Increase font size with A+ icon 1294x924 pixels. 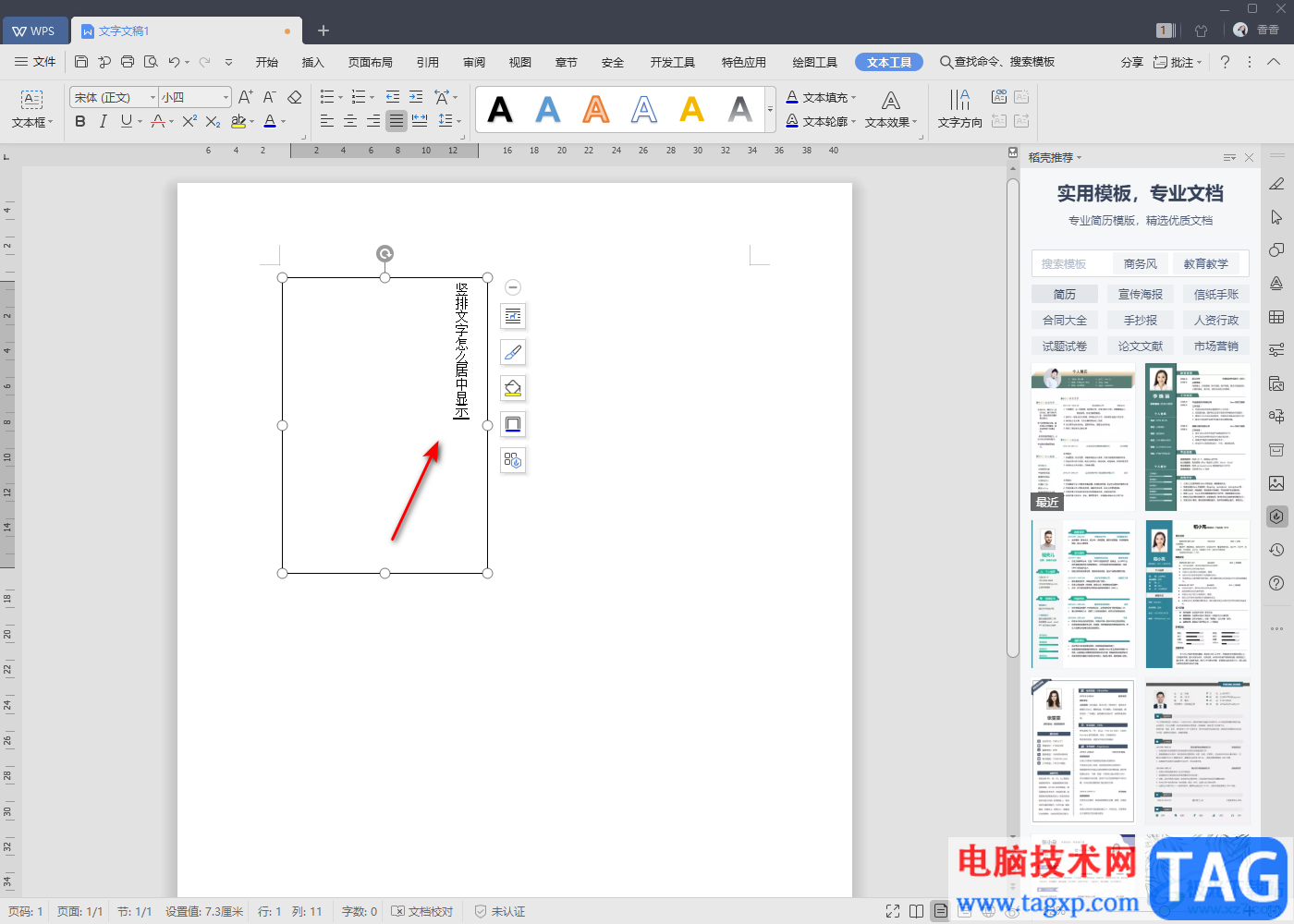tap(246, 97)
